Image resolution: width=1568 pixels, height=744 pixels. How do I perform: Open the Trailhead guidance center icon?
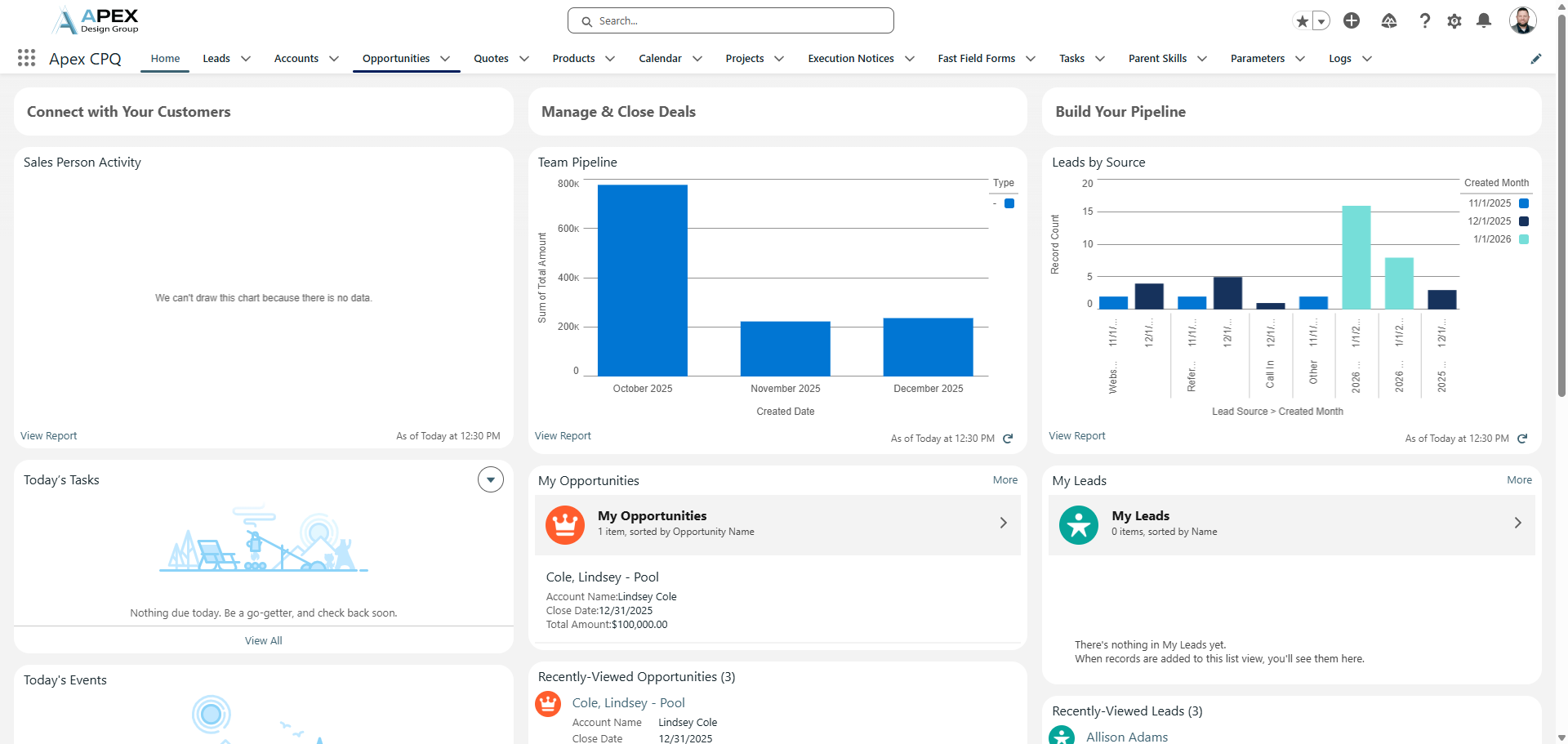(x=1389, y=21)
